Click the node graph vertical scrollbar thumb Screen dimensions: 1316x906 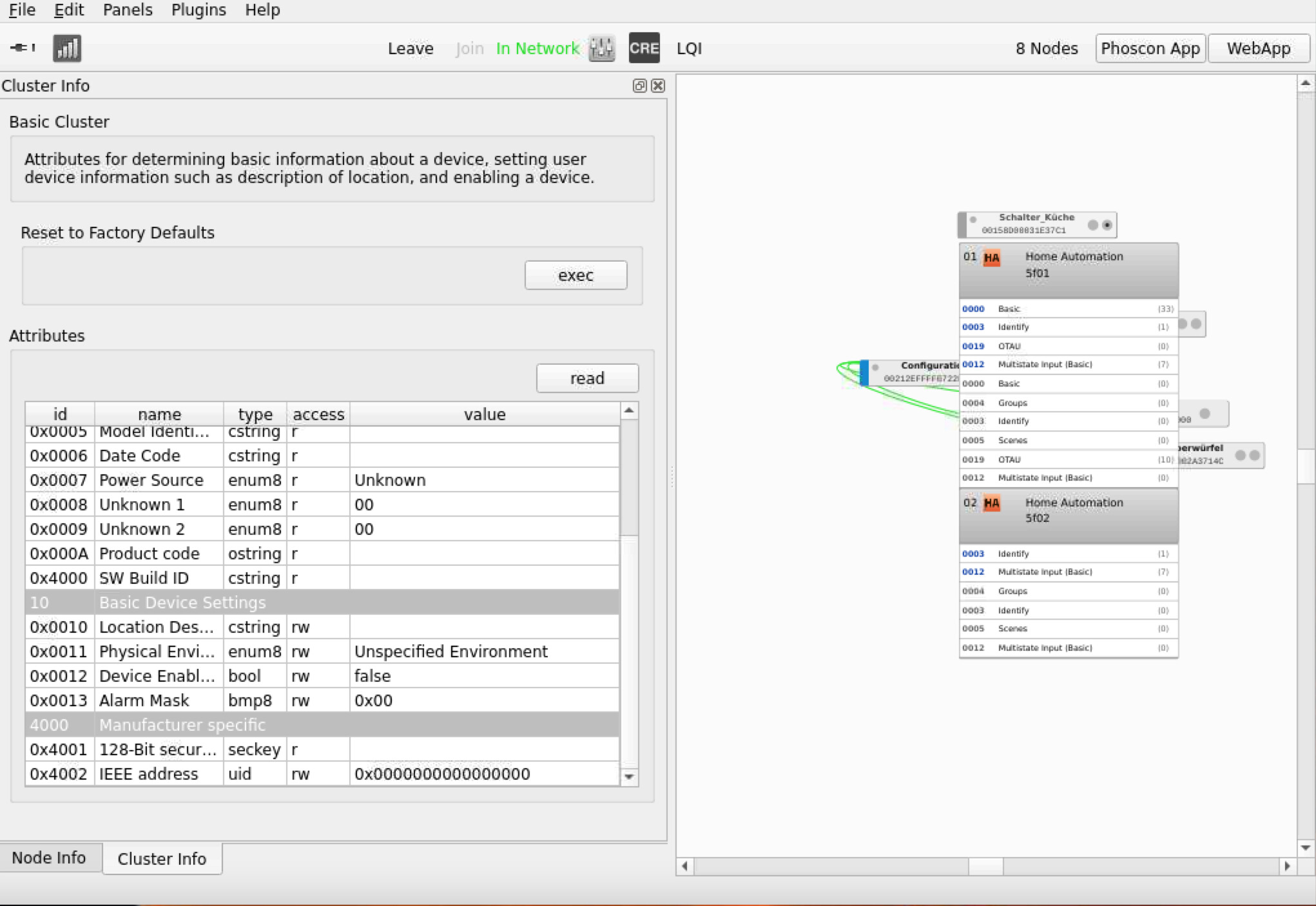[x=1305, y=465]
